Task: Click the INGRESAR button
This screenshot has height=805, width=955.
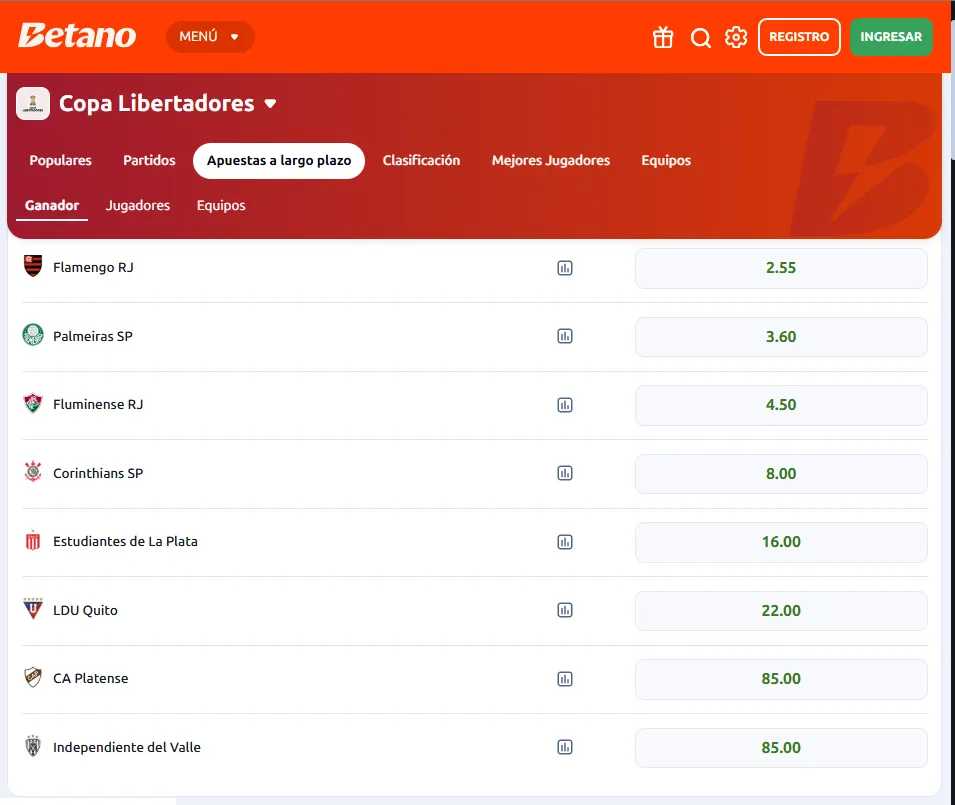Action: [891, 37]
